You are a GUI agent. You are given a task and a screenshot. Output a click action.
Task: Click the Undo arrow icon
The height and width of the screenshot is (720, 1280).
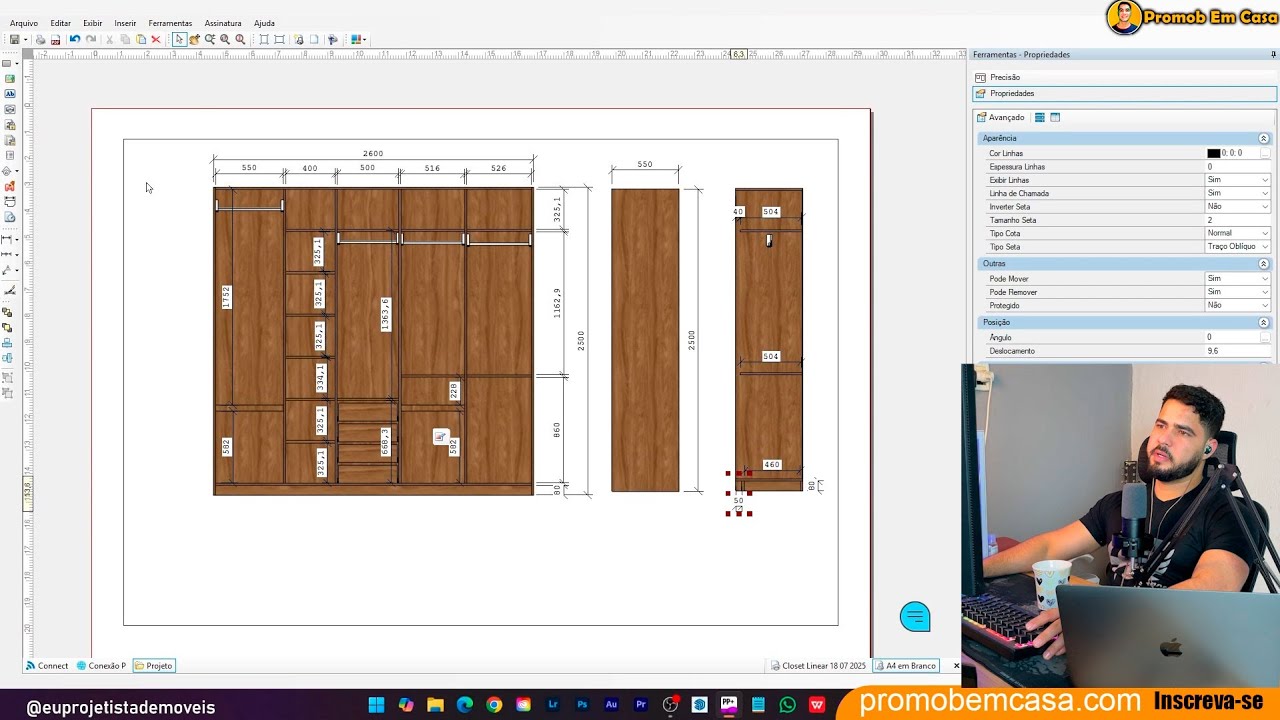point(75,40)
